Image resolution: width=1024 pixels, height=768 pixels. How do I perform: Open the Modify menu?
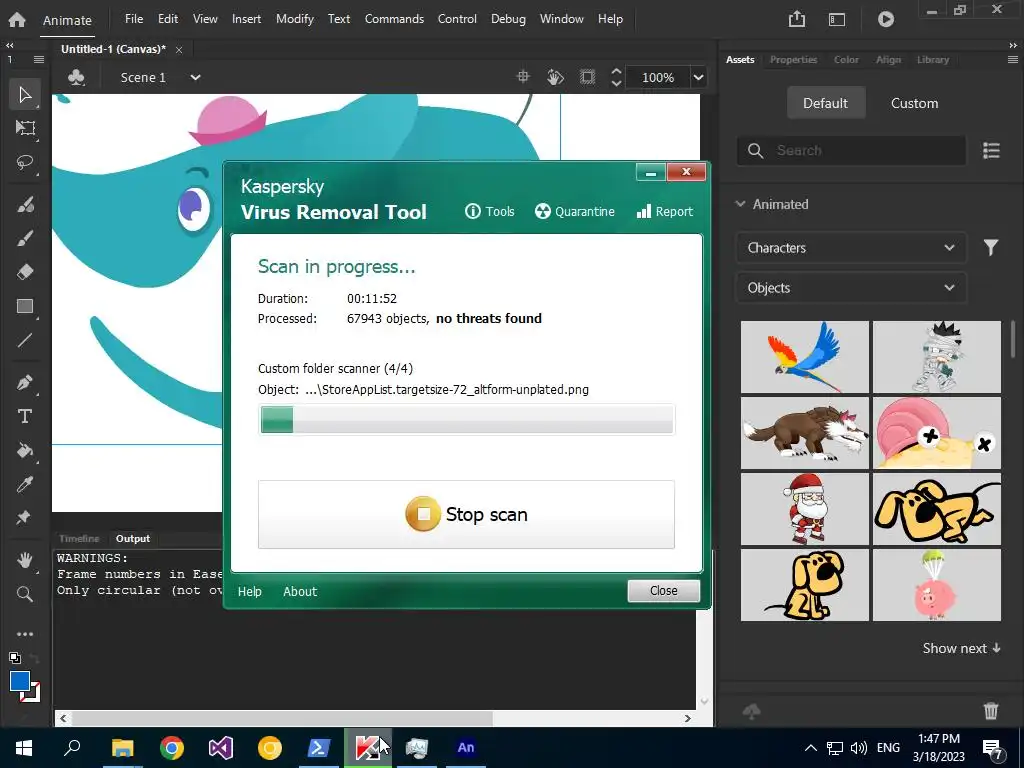[x=295, y=19]
